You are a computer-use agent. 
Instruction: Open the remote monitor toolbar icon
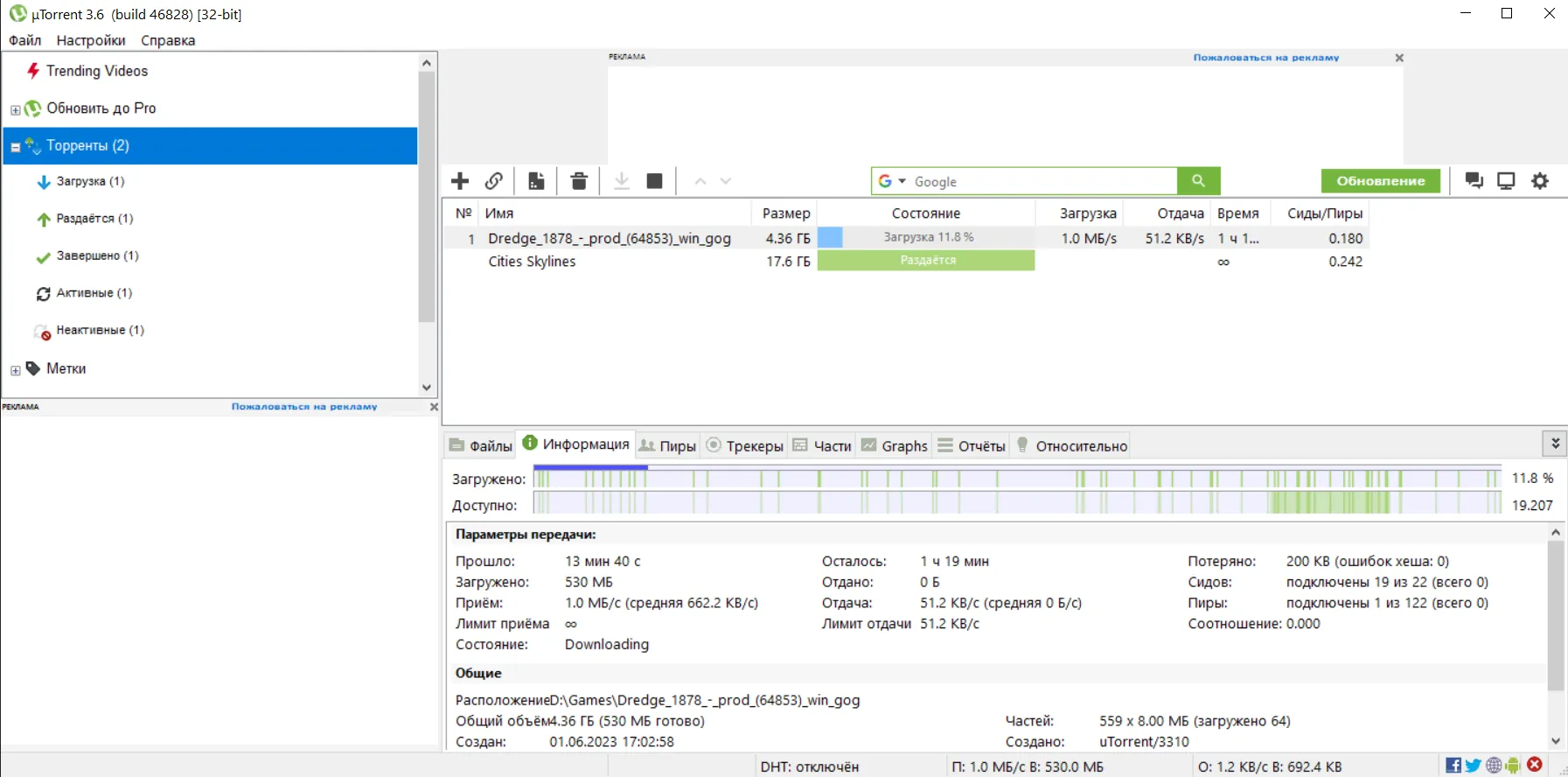coord(1506,181)
